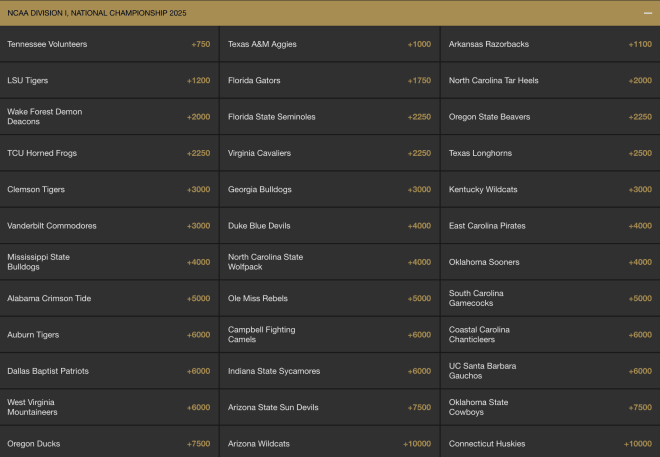660x457 pixels.
Task: Choose Campbell Fighting Camels +6000
Action: [330, 335]
